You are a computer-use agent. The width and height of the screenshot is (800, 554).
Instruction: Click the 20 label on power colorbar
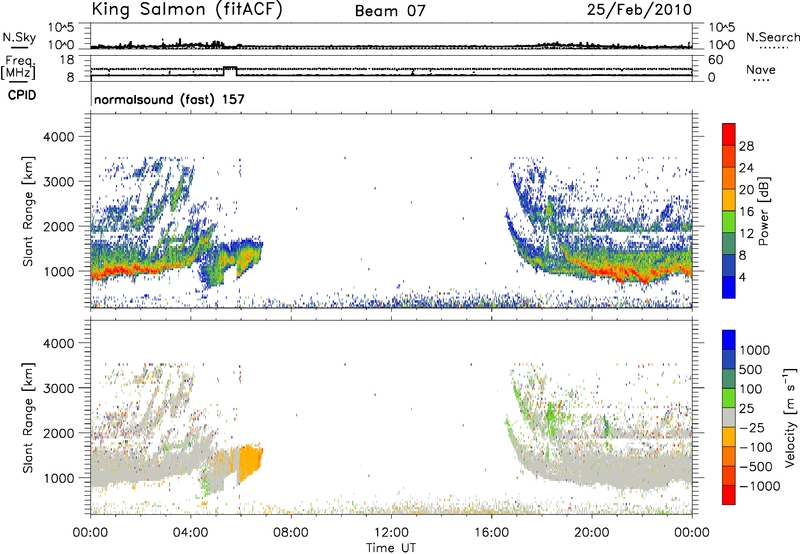746,190
